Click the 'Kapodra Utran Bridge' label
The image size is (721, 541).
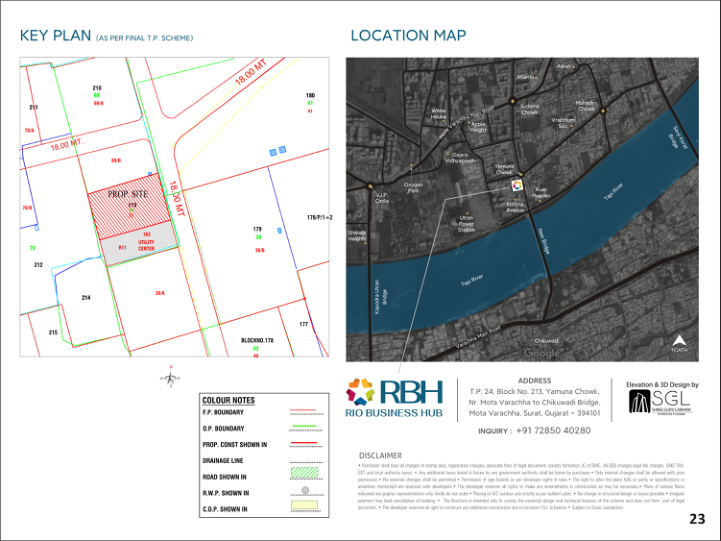click(x=380, y=297)
